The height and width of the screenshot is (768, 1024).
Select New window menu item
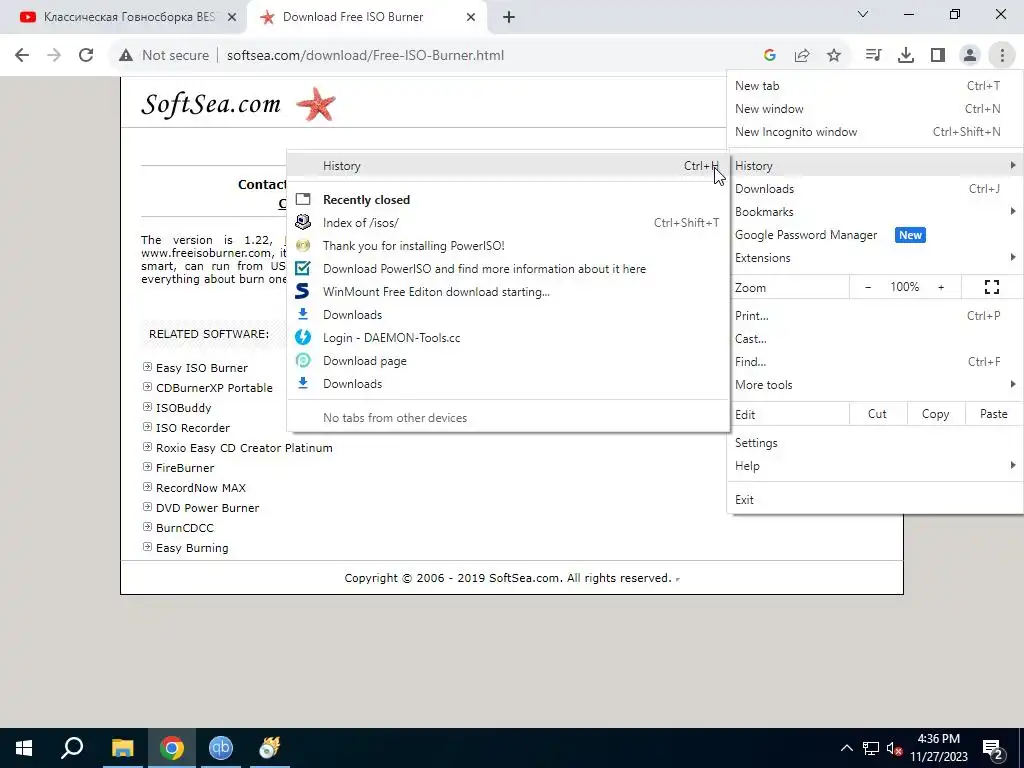875,108
